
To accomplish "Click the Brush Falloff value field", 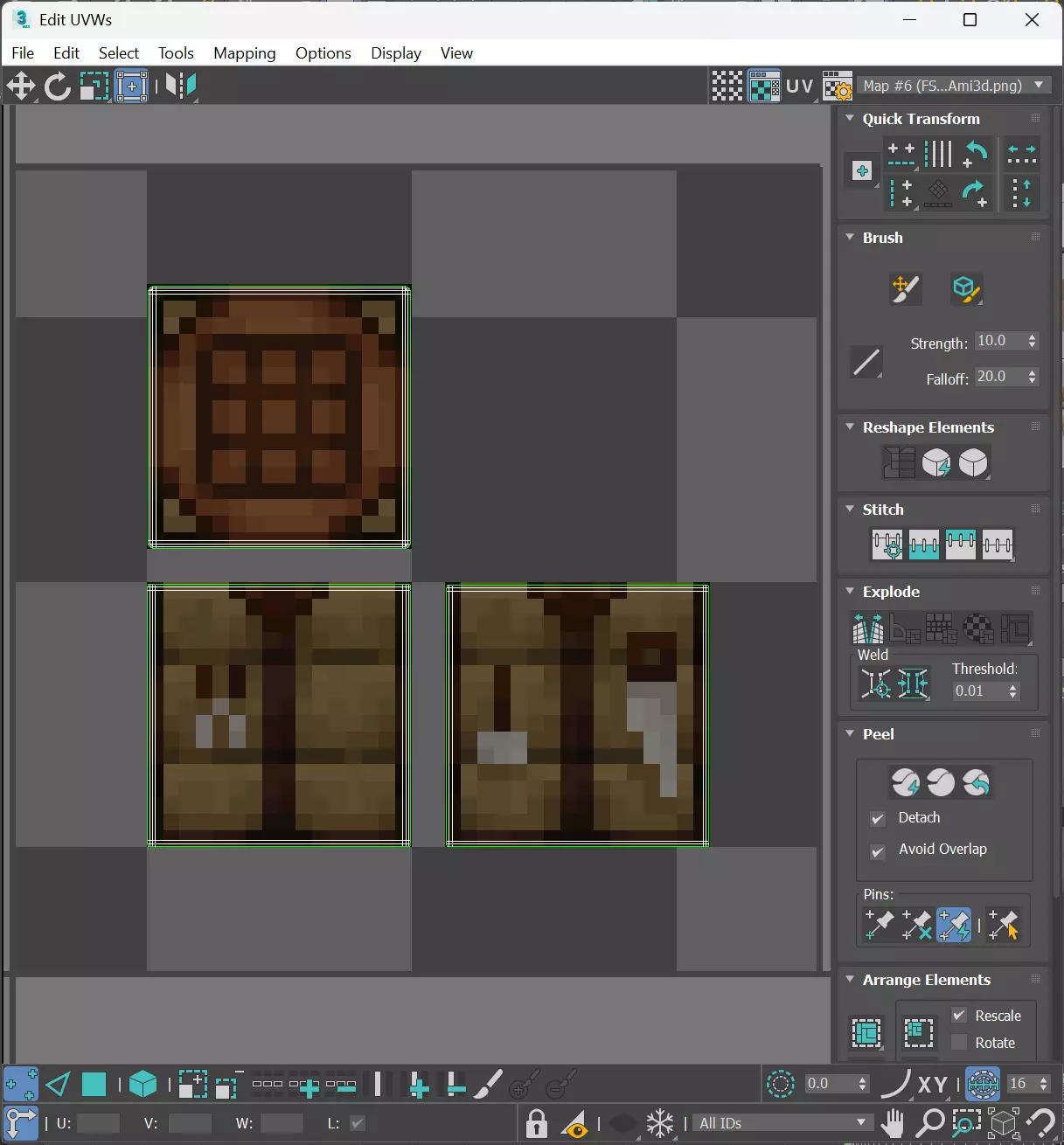I will (x=998, y=377).
